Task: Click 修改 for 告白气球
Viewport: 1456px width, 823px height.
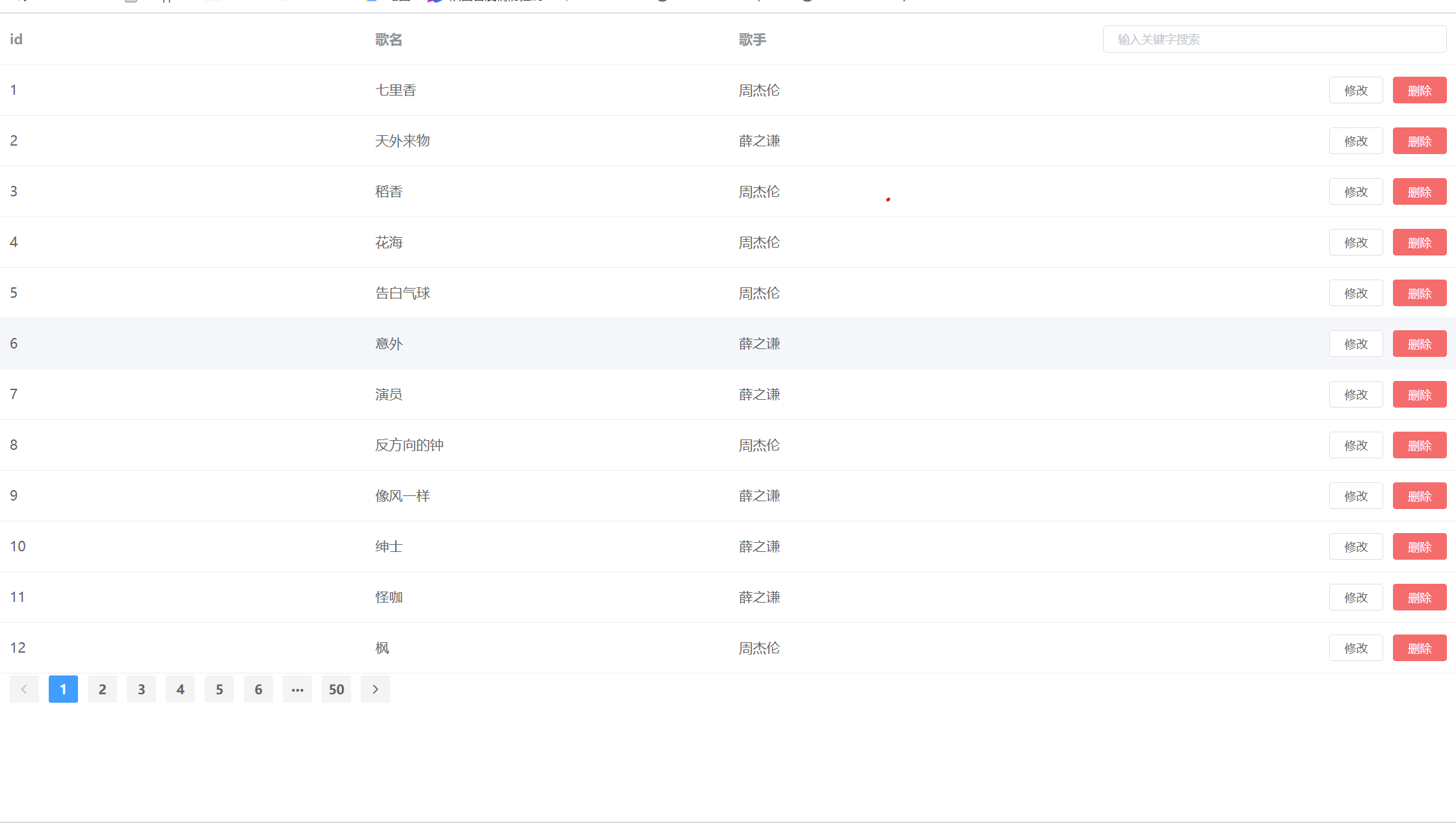Action: [x=1356, y=293]
